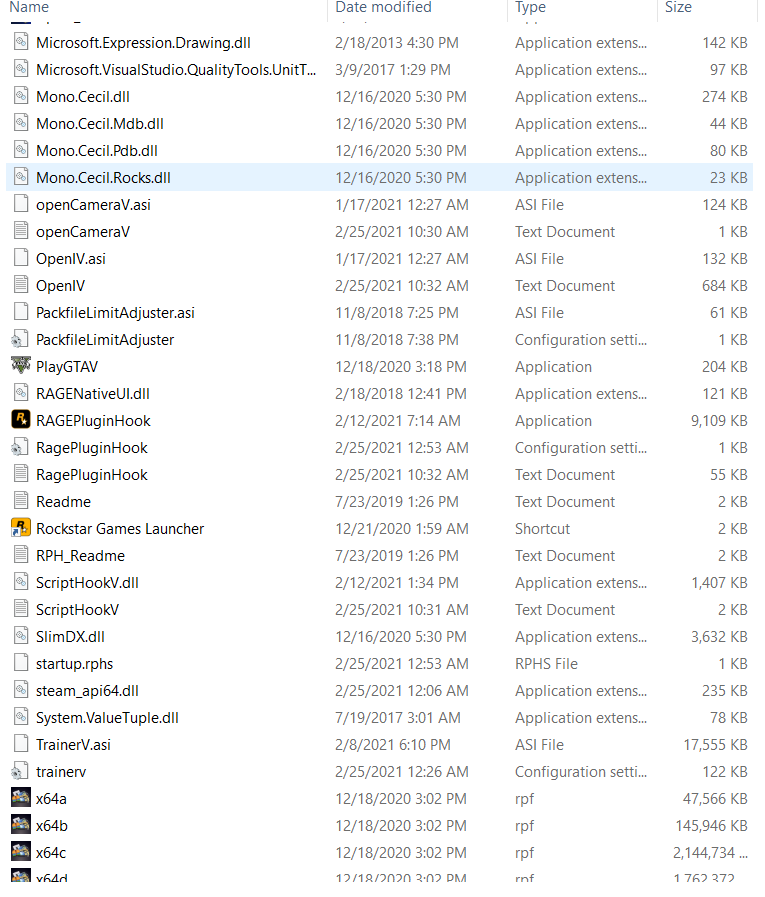765x897 pixels.
Task: Select the ScriptHookV text document name
Action: tap(77, 610)
